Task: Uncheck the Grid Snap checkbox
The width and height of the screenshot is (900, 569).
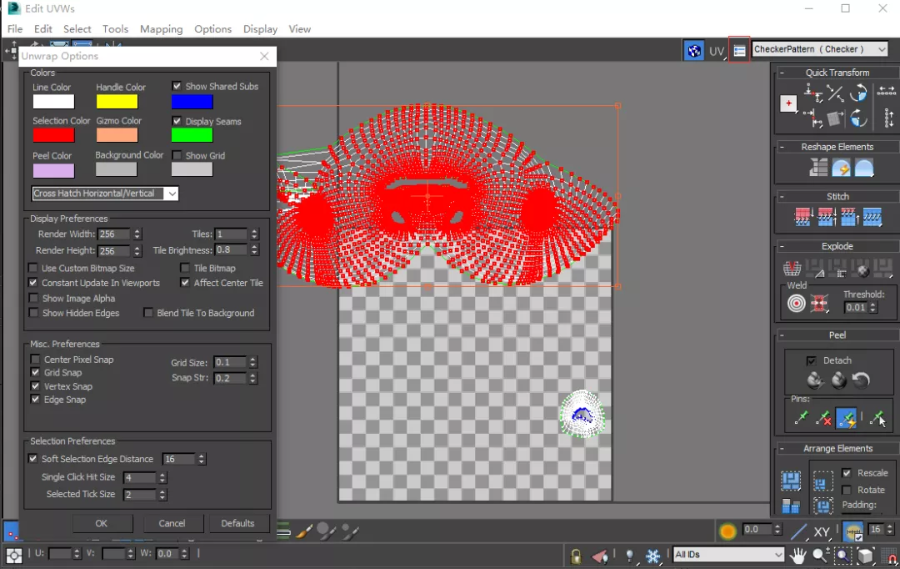Action: pos(36,373)
